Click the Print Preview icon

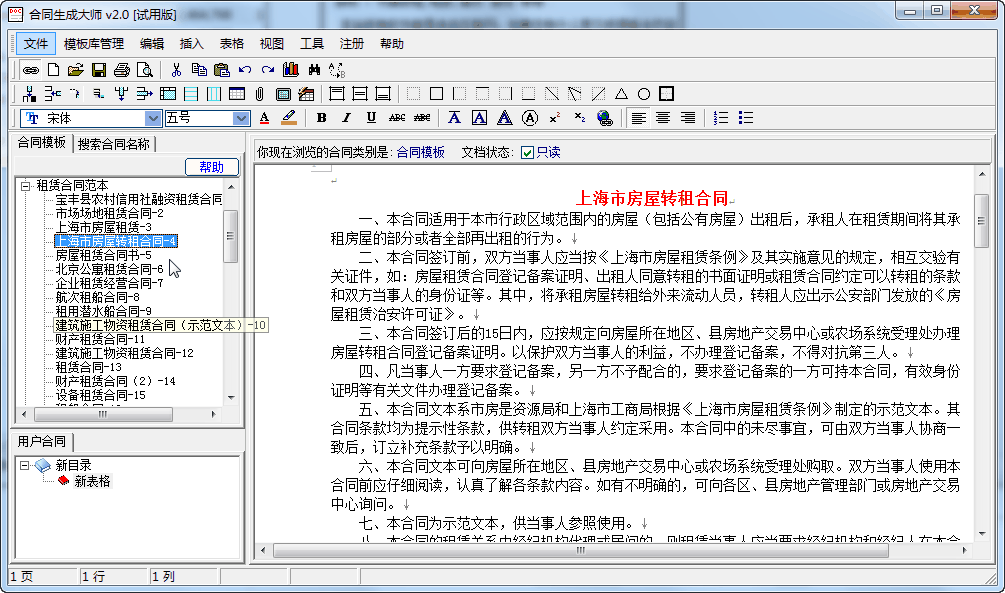tap(145, 70)
